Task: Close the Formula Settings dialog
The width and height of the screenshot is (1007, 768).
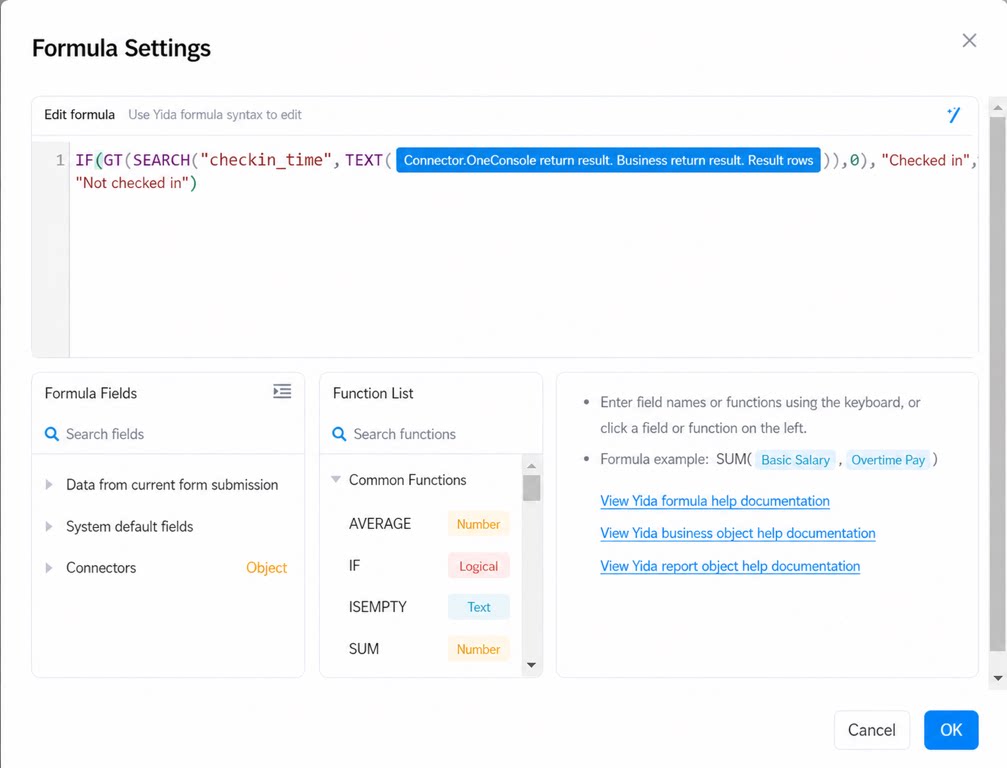Action: pos(969,40)
